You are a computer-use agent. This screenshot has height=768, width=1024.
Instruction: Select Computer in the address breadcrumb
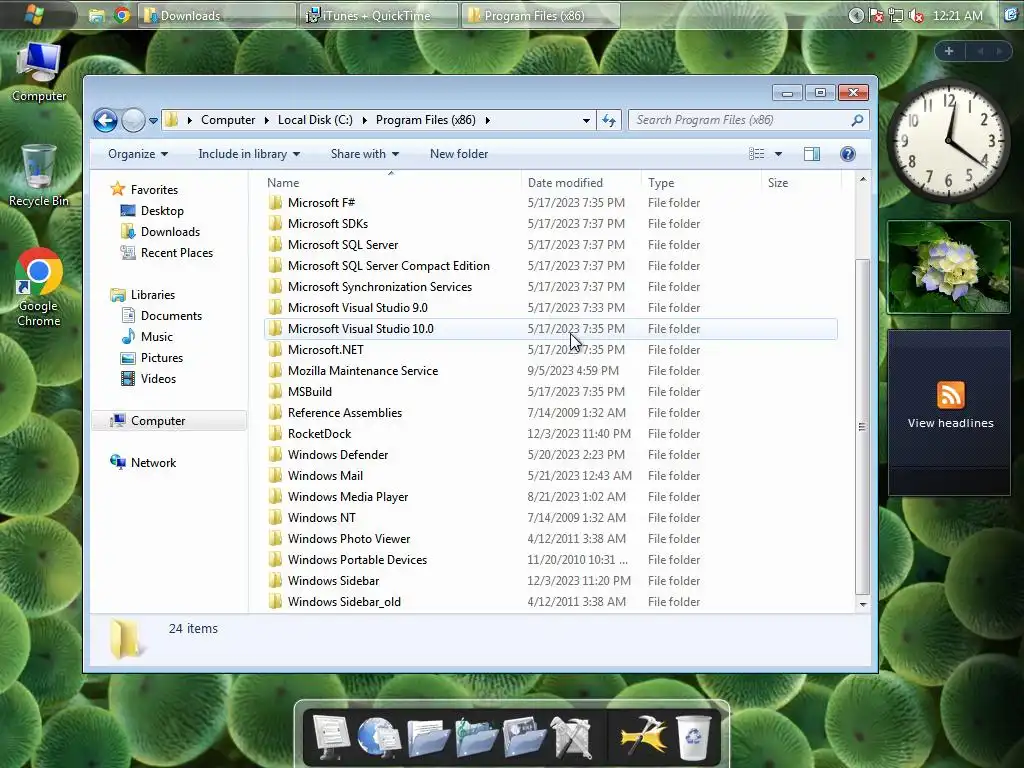pos(228,120)
